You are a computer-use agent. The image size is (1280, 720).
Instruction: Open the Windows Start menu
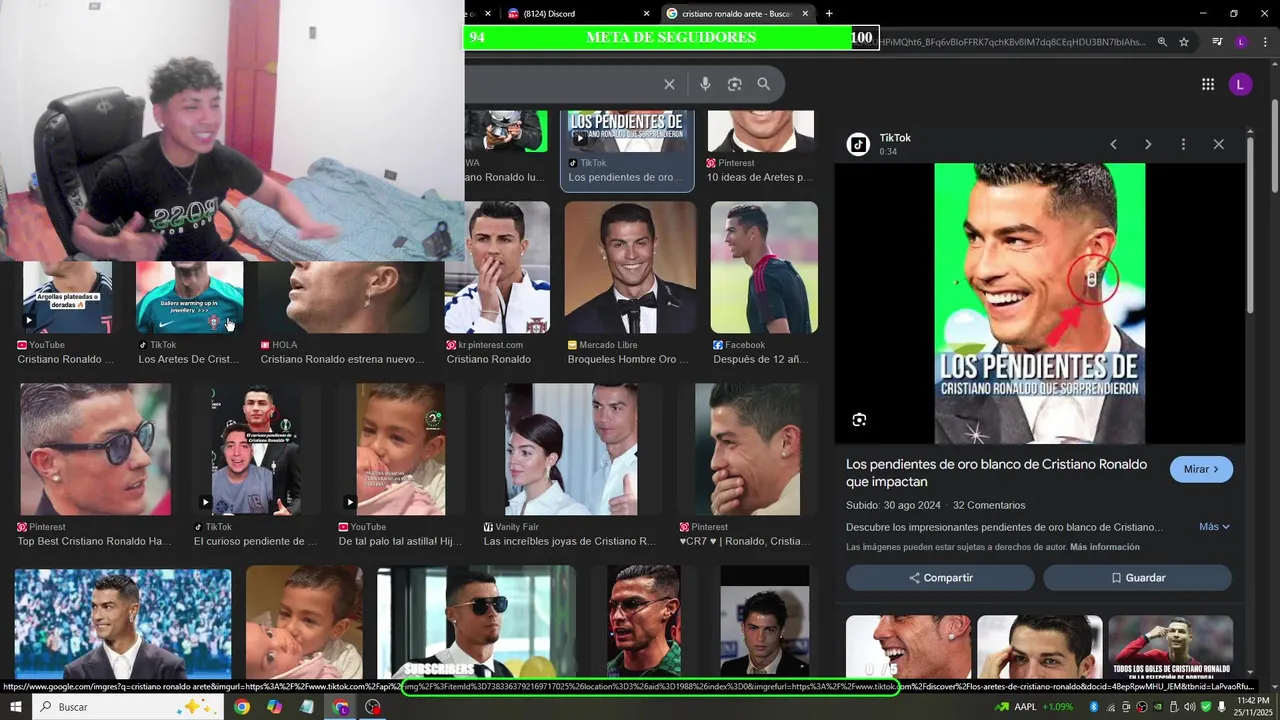pos(15,707)
